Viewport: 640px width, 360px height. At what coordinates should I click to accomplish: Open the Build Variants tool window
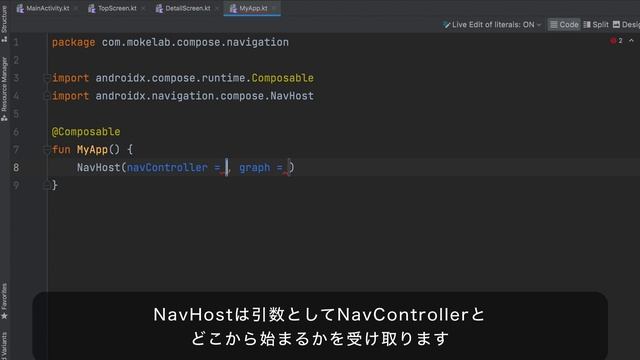[x=4, y=346]
